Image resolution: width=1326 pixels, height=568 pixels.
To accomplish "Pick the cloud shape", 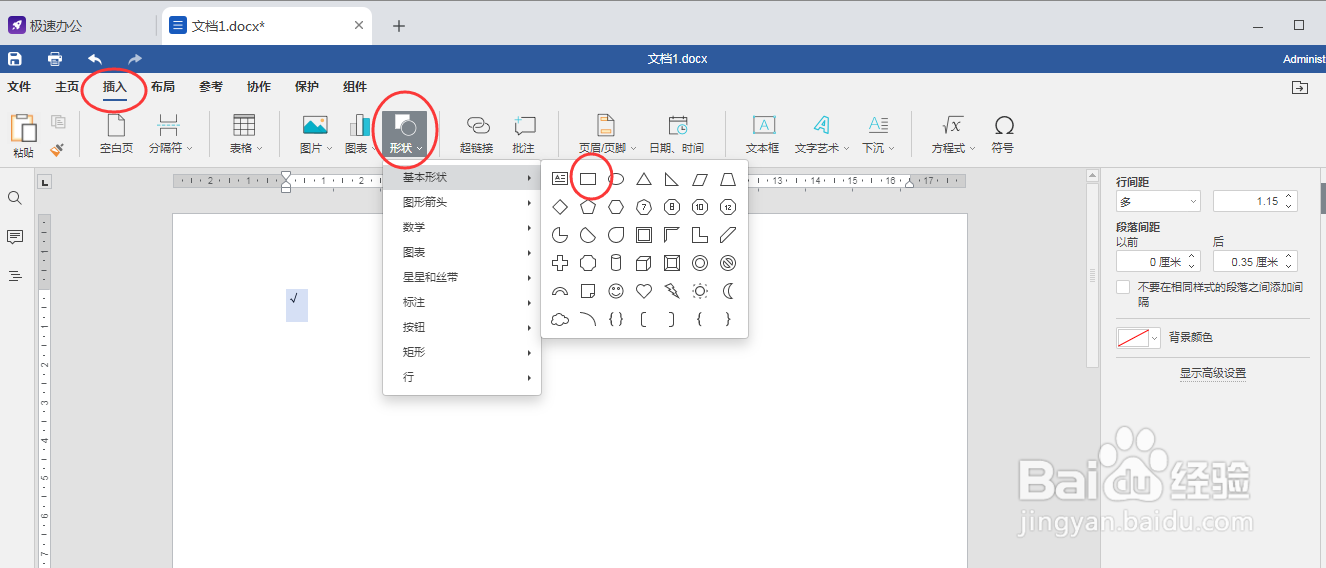I will pyautogui.click(x=560, y=319).
